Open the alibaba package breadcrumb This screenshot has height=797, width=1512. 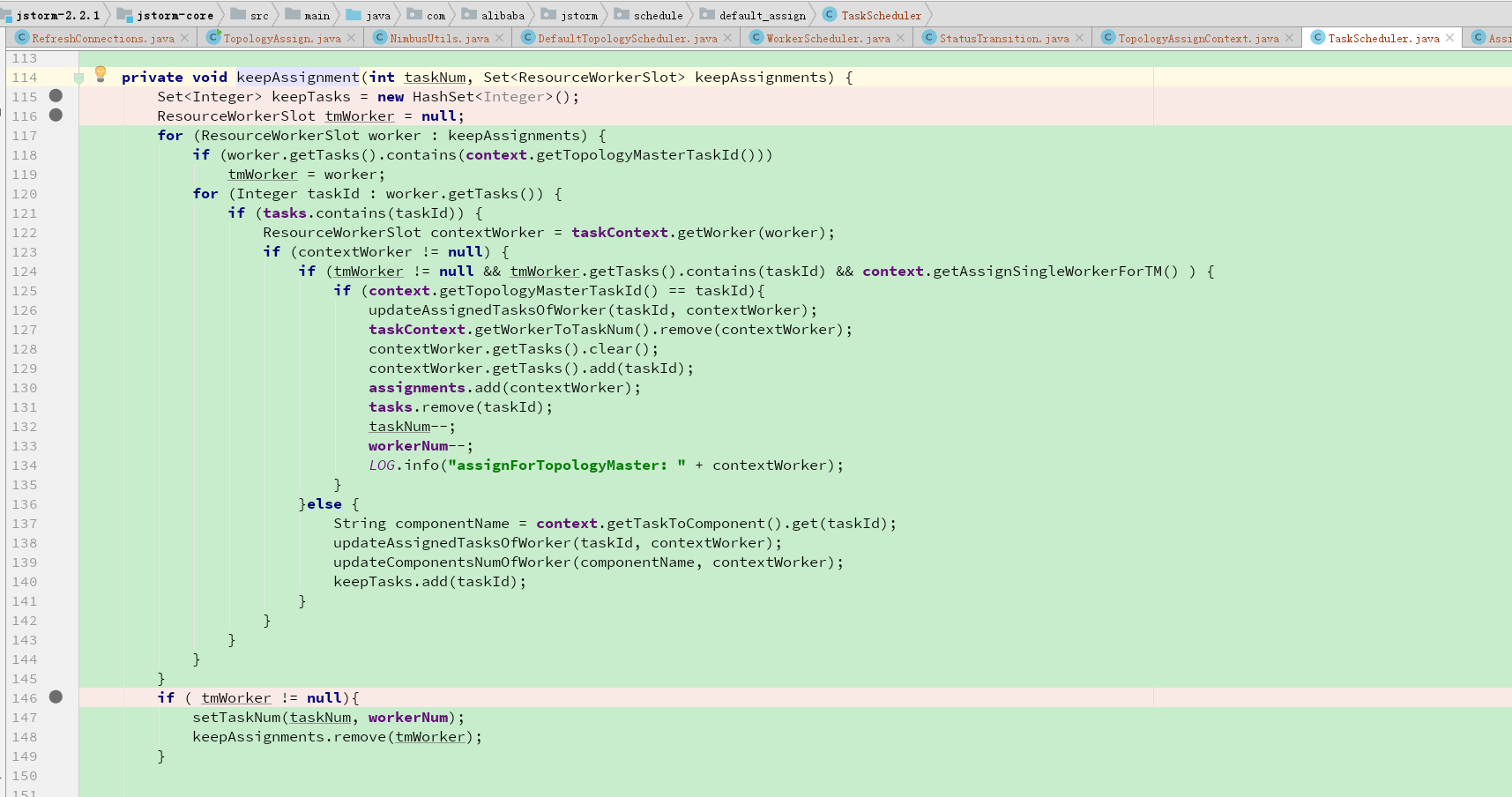point(503,15)
